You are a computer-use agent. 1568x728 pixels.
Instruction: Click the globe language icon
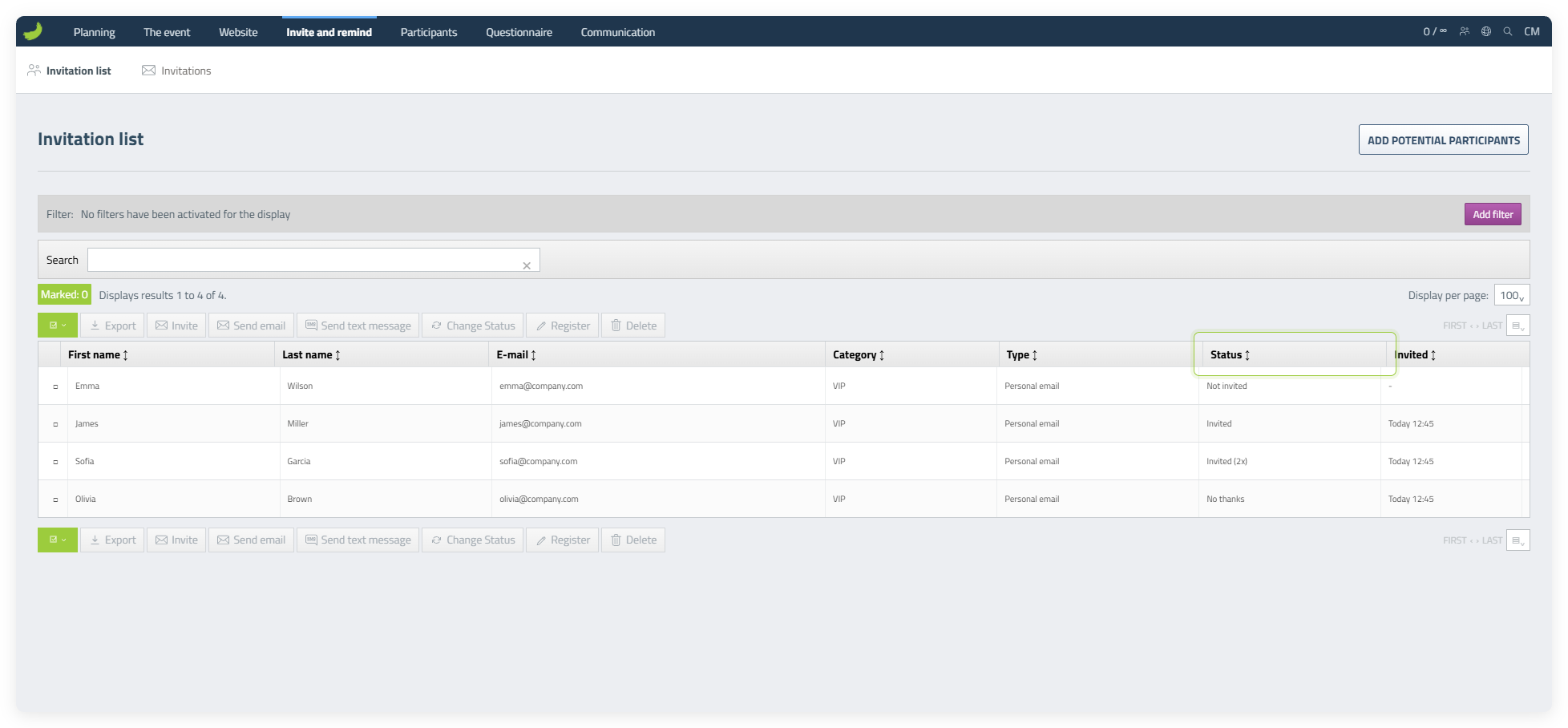click(1486, 31)
